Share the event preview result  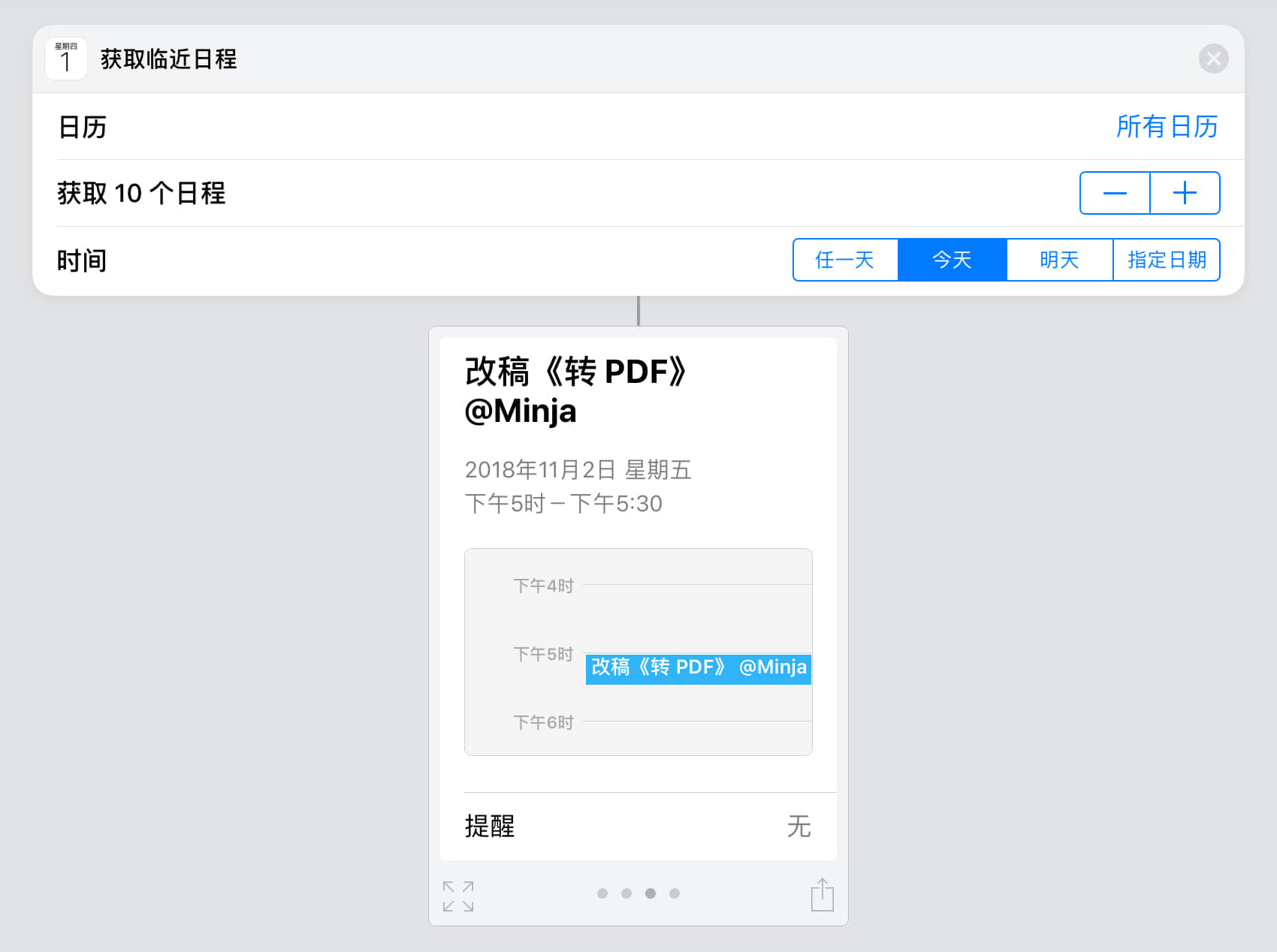[x=822, y=895]
